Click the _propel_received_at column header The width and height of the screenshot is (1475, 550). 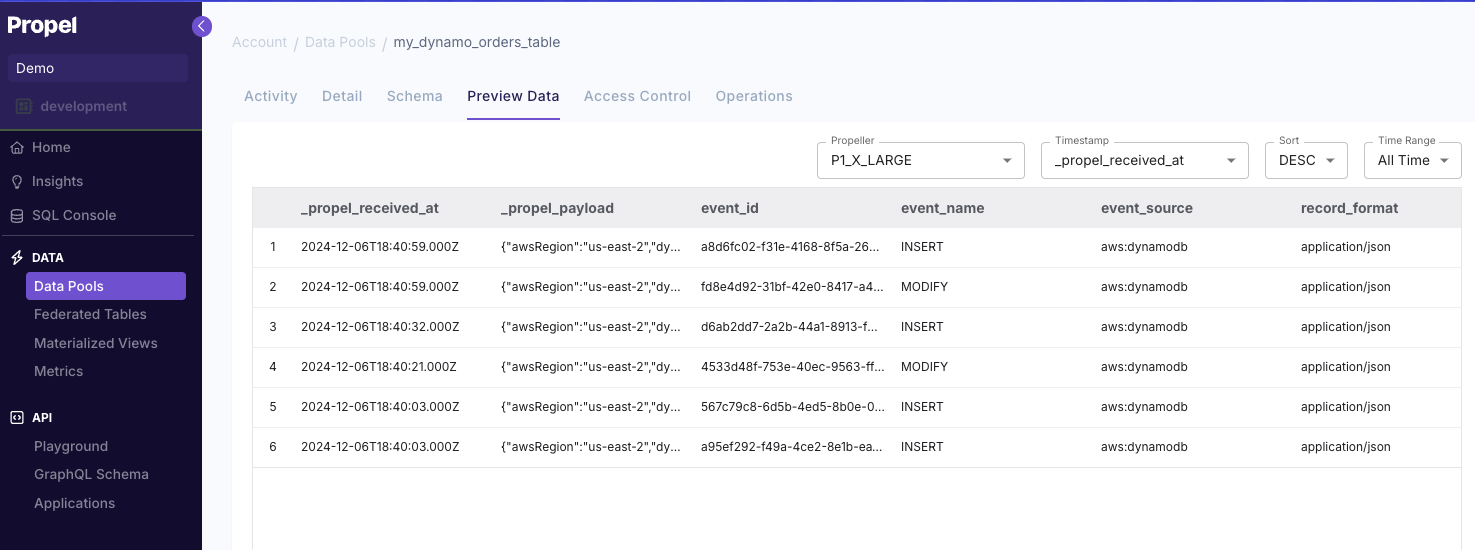370,208
